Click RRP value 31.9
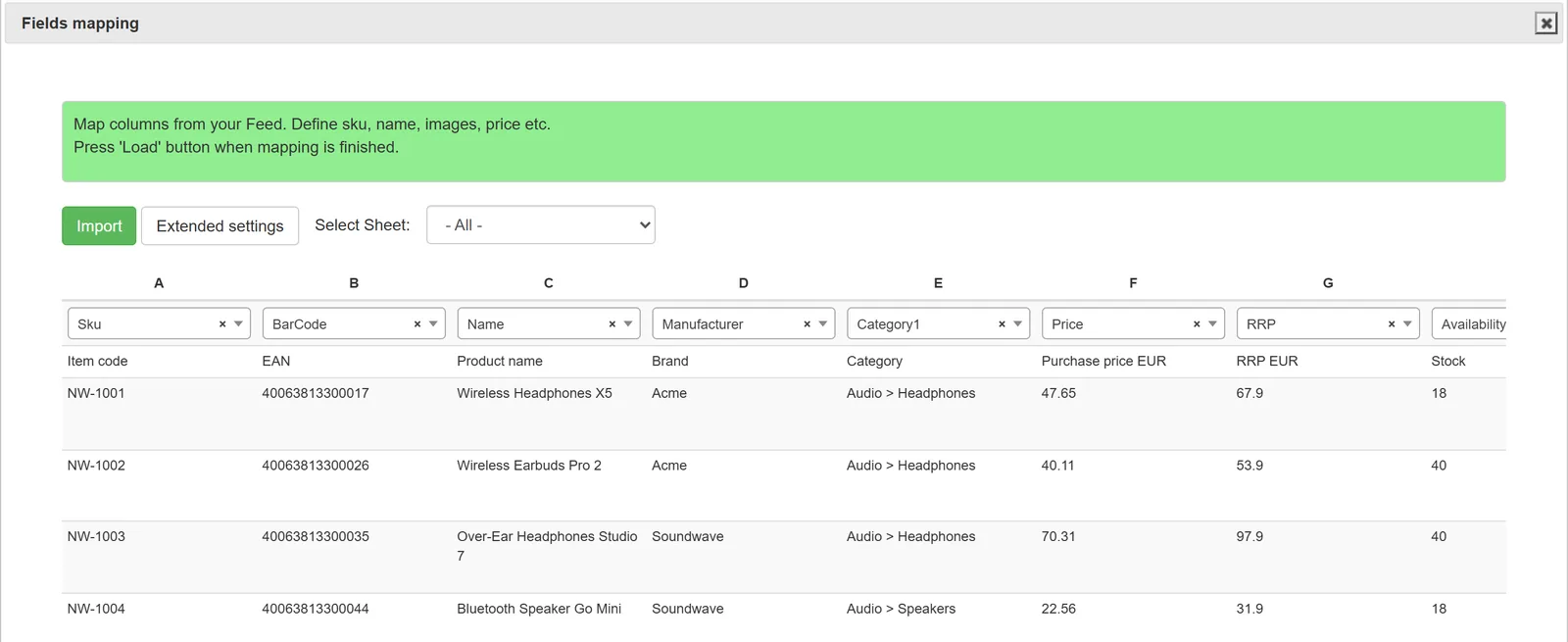The image size is (1568, 642). (x=1249, y=609)
